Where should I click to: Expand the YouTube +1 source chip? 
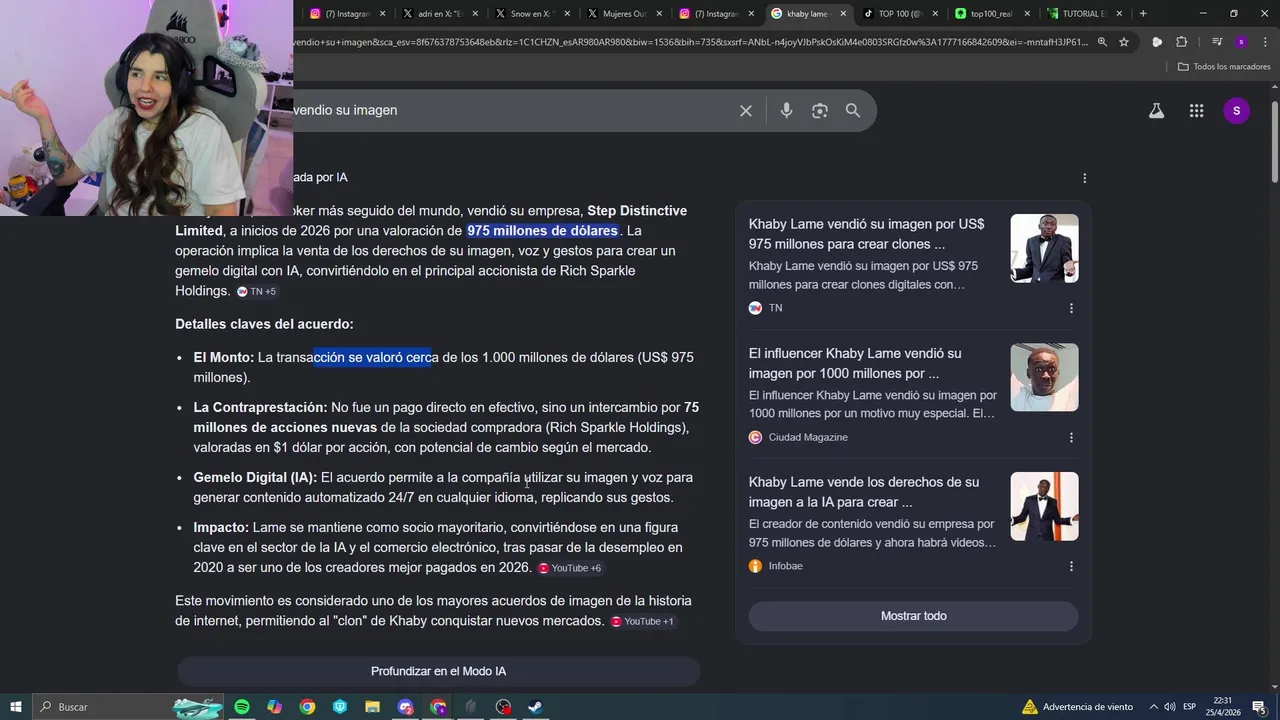(x=643, y=621)
